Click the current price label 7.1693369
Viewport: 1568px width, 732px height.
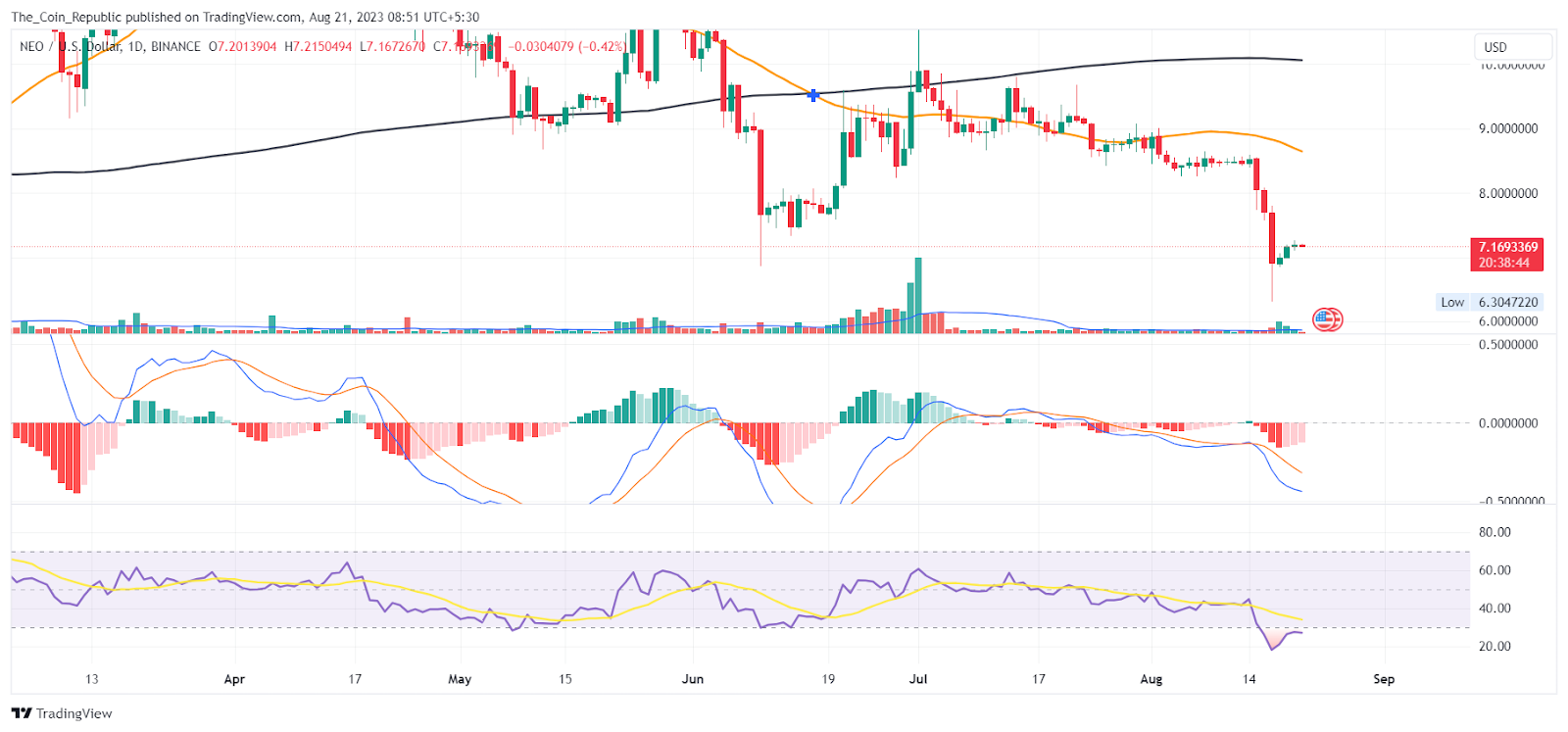(x=1508, y=247)
